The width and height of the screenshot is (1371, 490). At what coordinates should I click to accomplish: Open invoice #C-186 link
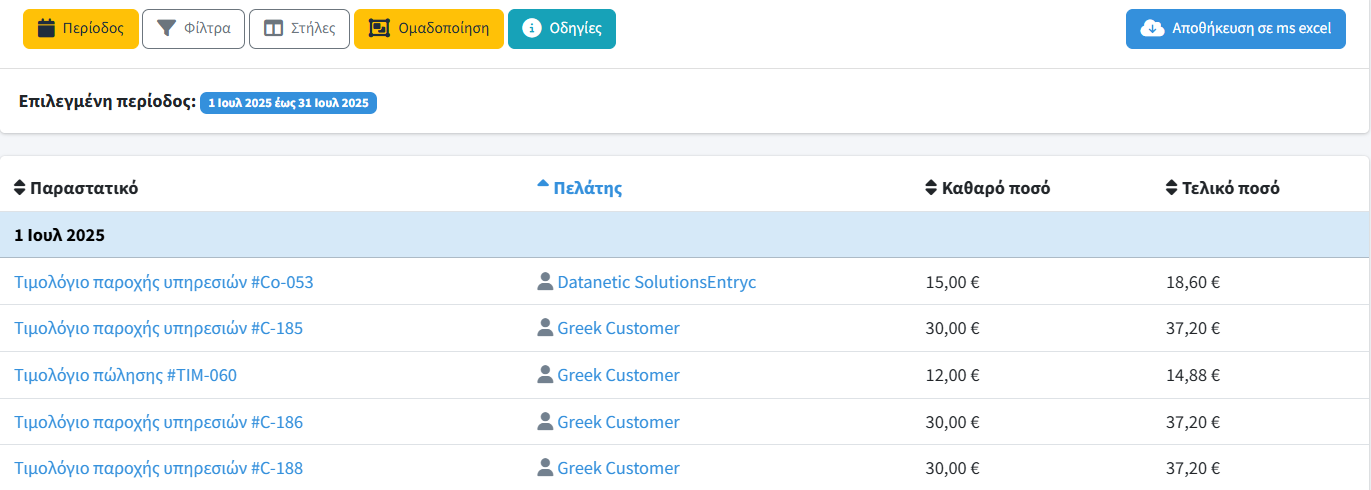tap(158, 422)
